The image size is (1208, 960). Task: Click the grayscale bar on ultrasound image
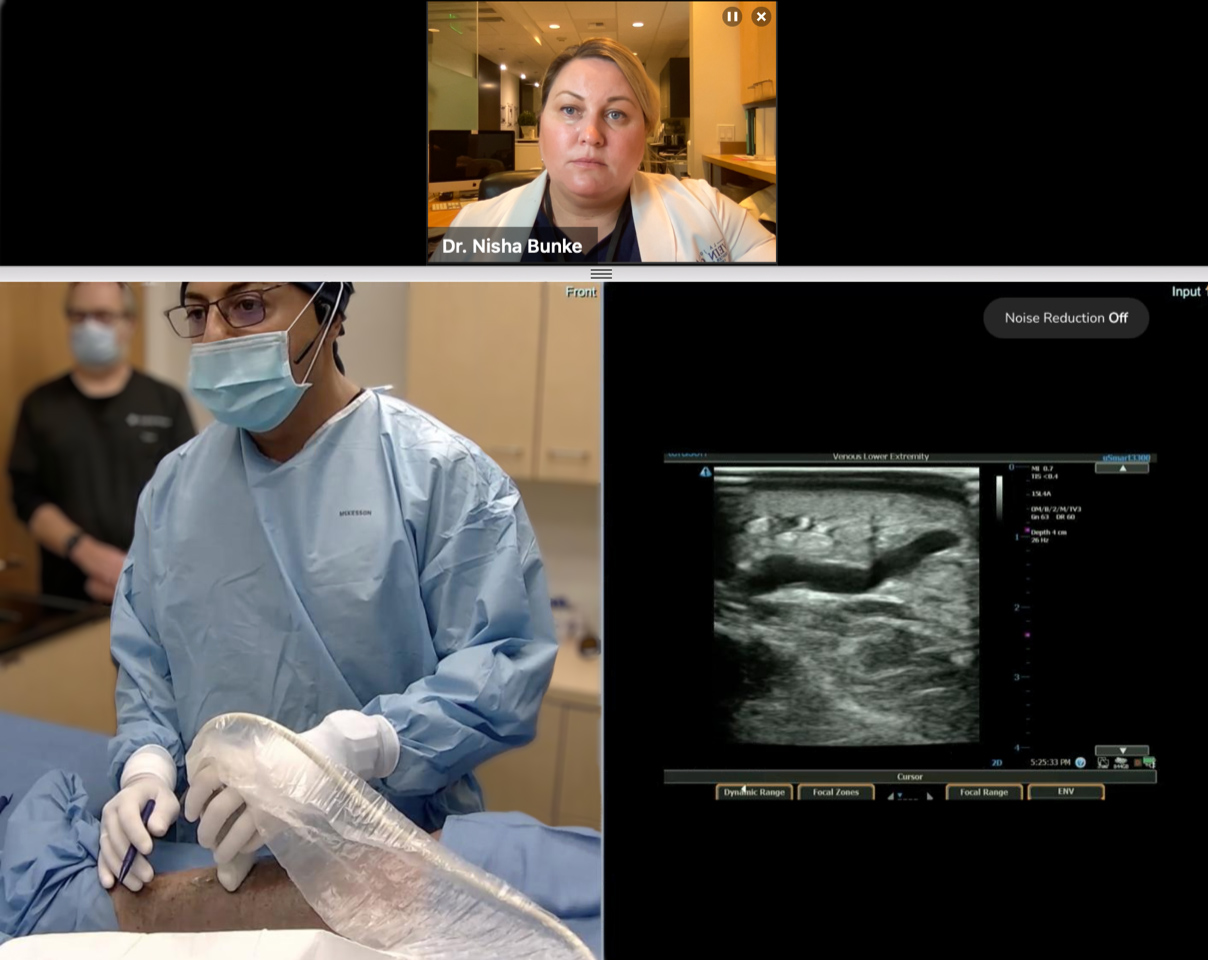pyautogui.click(x=999, y=497)
